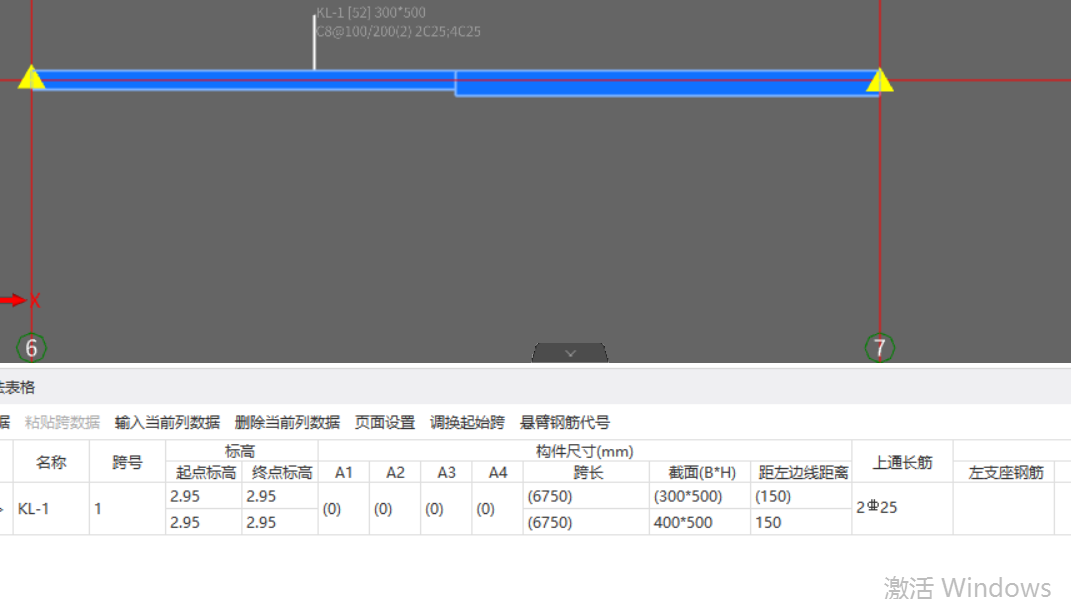Click the (0) cell under A1
Image resolution: width=1071 pixels, height=599 pixels.
pos(344,509)
